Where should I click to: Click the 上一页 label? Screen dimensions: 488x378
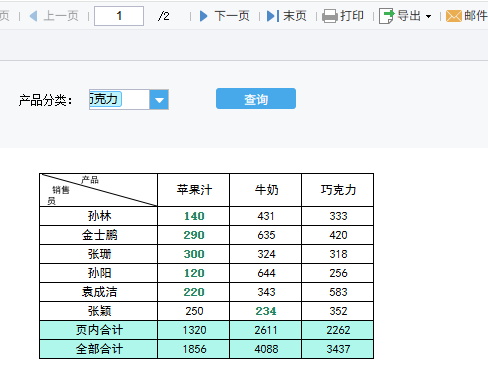61,16
